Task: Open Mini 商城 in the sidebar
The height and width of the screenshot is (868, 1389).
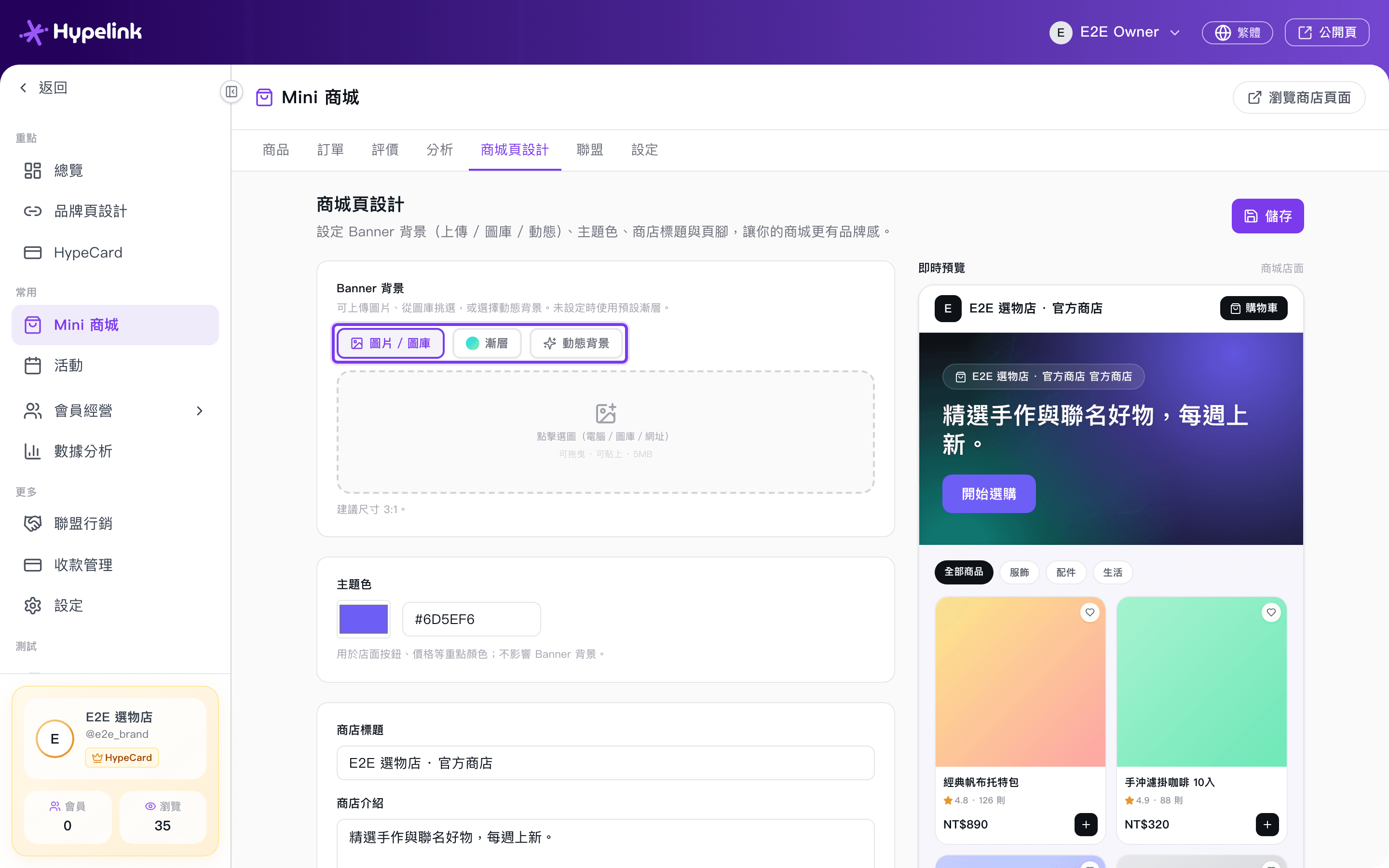Action: [x=115, y=325]
